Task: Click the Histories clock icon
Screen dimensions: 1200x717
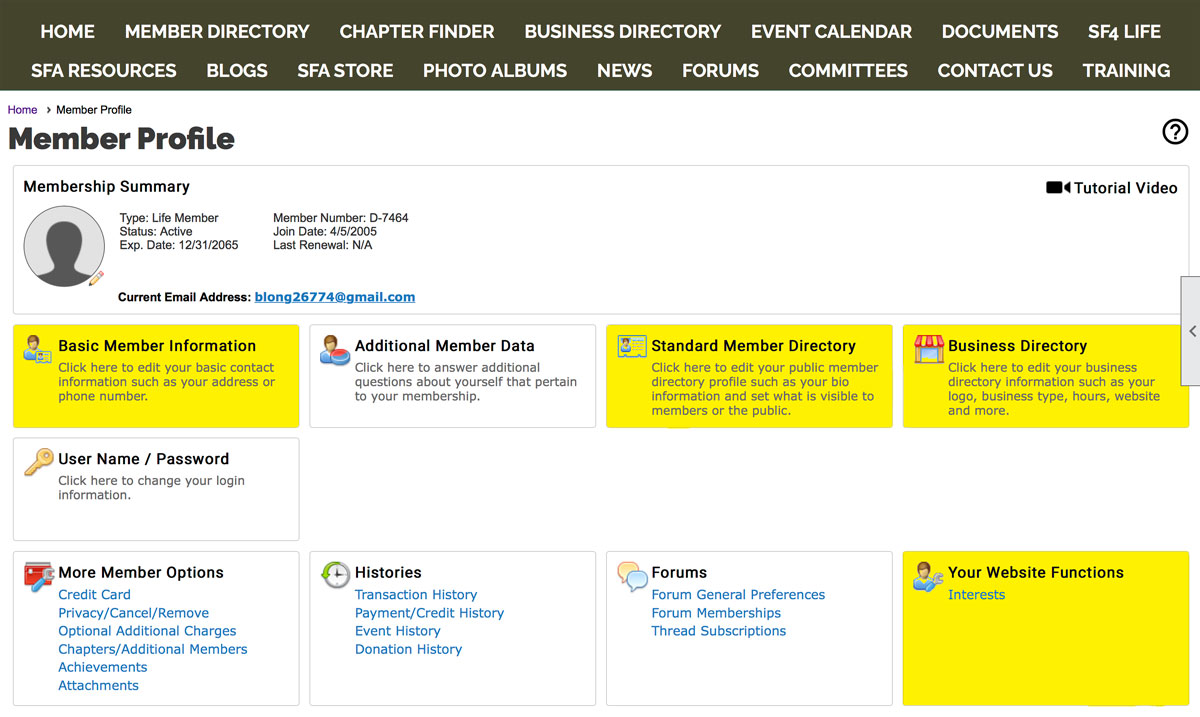Action: tap(335, 575)
